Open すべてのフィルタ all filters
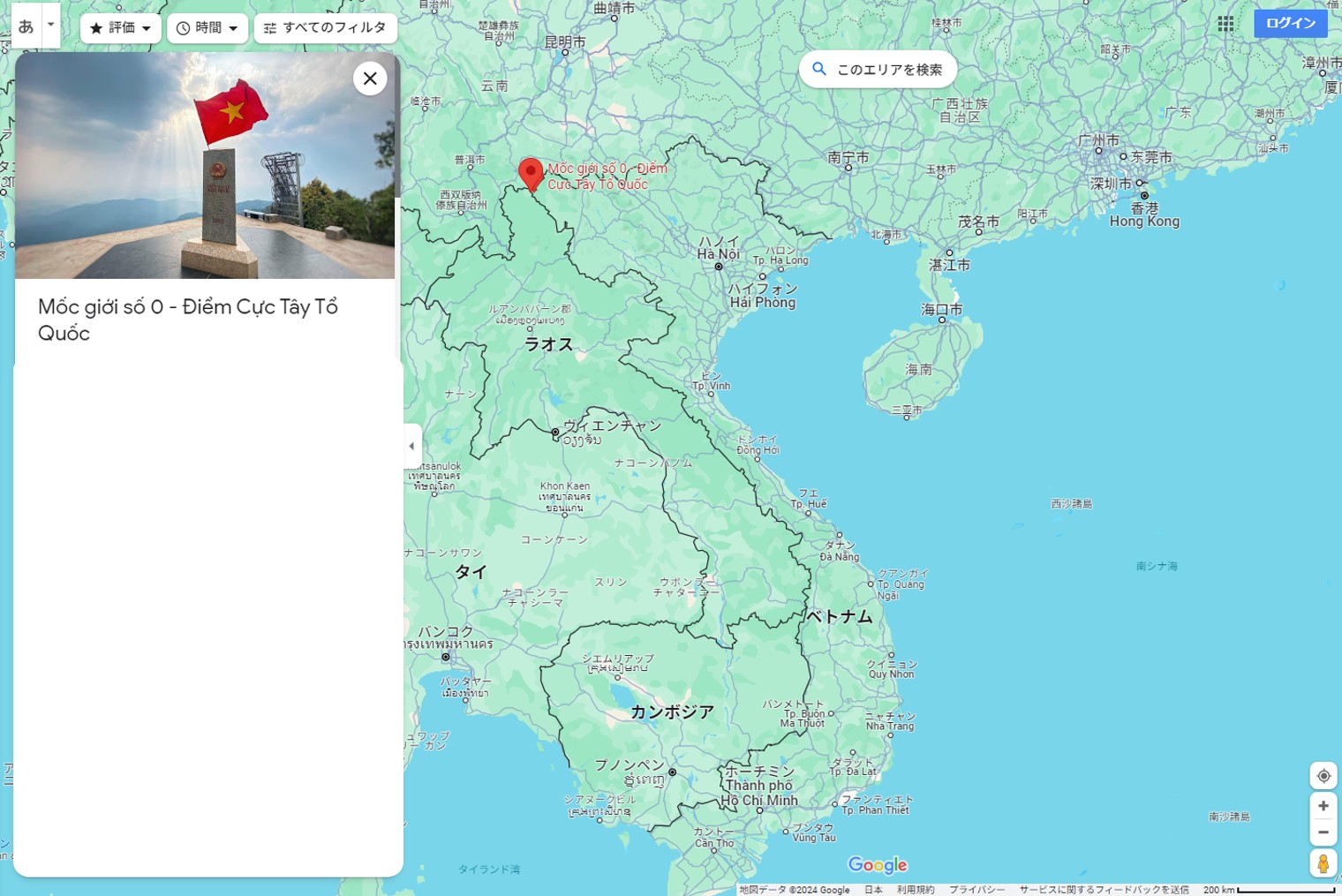 (x=326, y=28)
